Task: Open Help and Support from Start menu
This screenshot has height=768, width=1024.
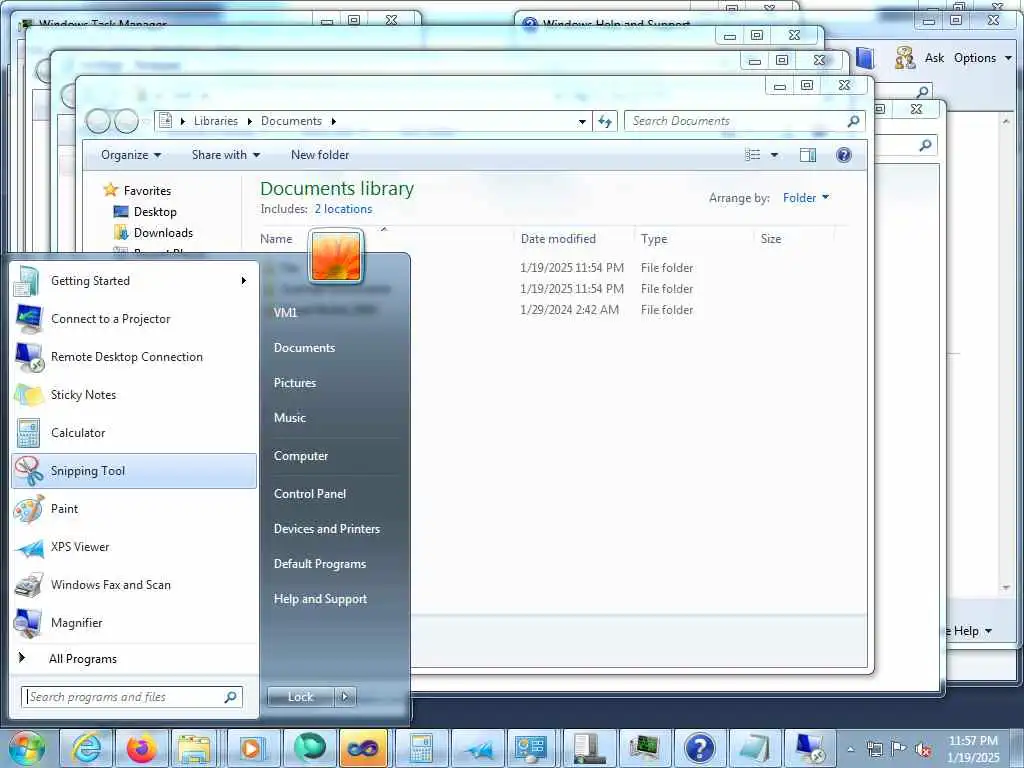Action: pyautogui.click(x=320, y=598)
